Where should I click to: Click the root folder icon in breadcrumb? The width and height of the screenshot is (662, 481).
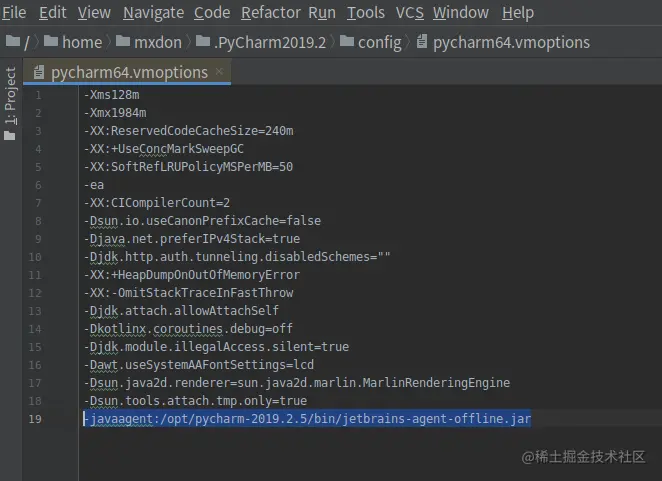pyautogui.click(x=13, y=41)
